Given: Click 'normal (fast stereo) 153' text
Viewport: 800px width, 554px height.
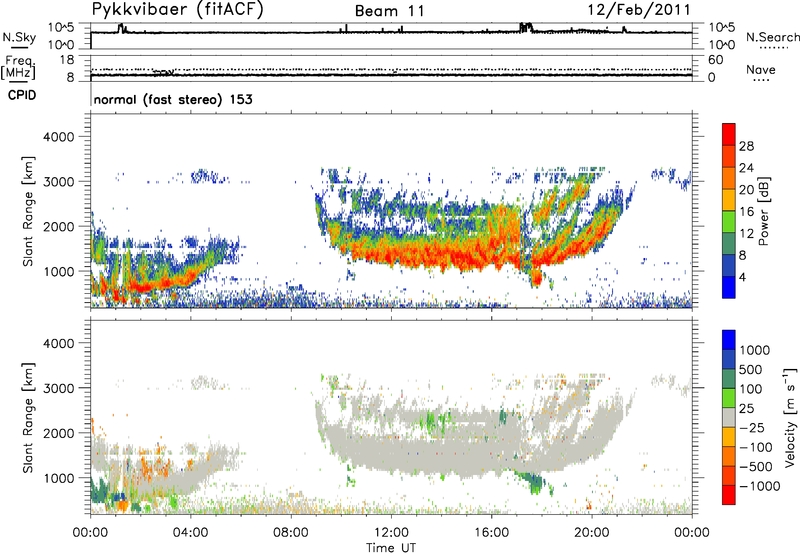Looking at the screenshot, I should (x=173, y=99).
